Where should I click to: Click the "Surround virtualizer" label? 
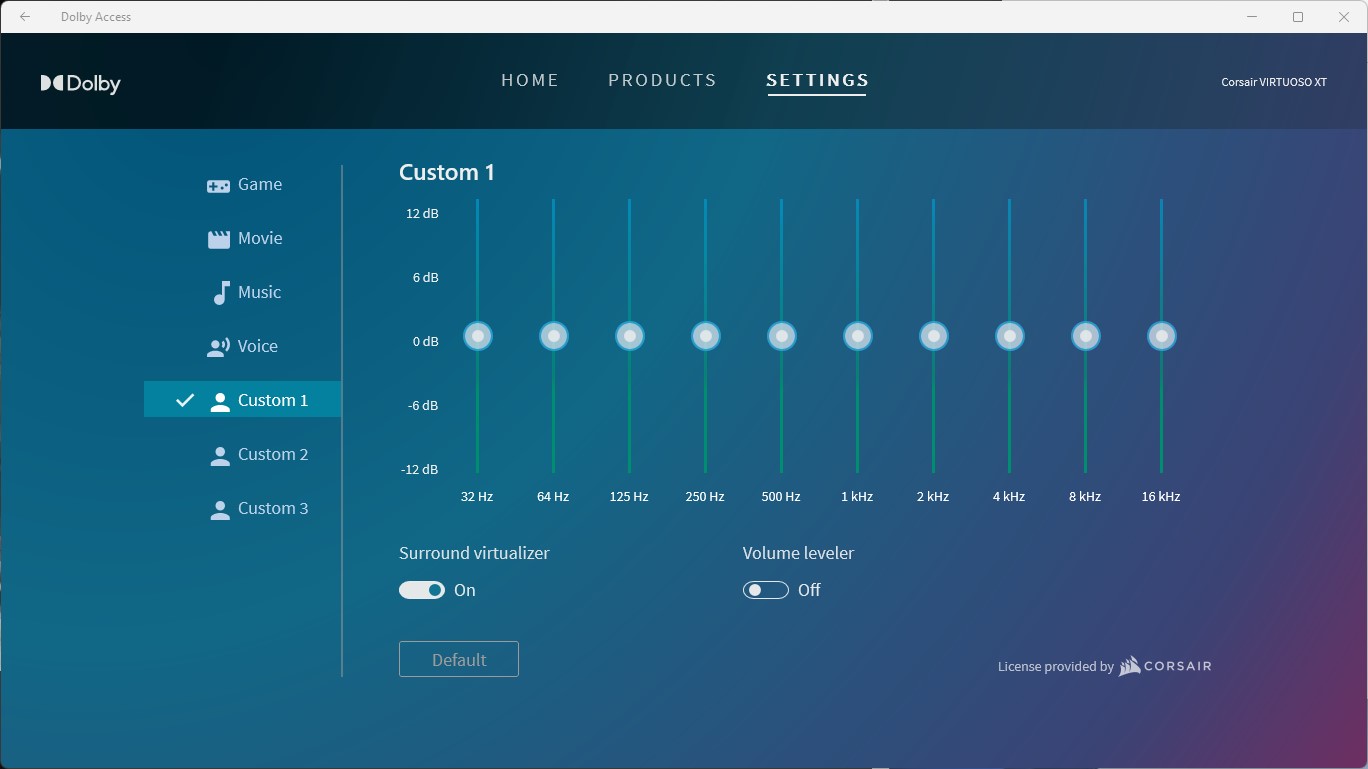pos(474,553)
